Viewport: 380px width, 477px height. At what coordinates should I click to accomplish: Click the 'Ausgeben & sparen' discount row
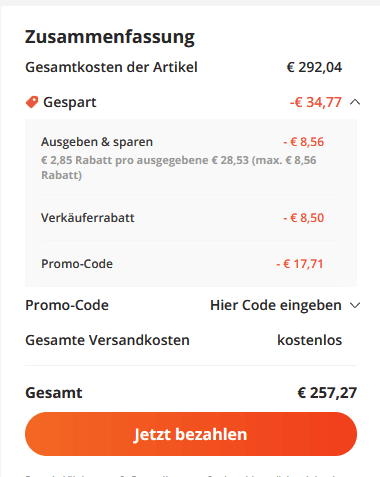click(x=191, y=157)
